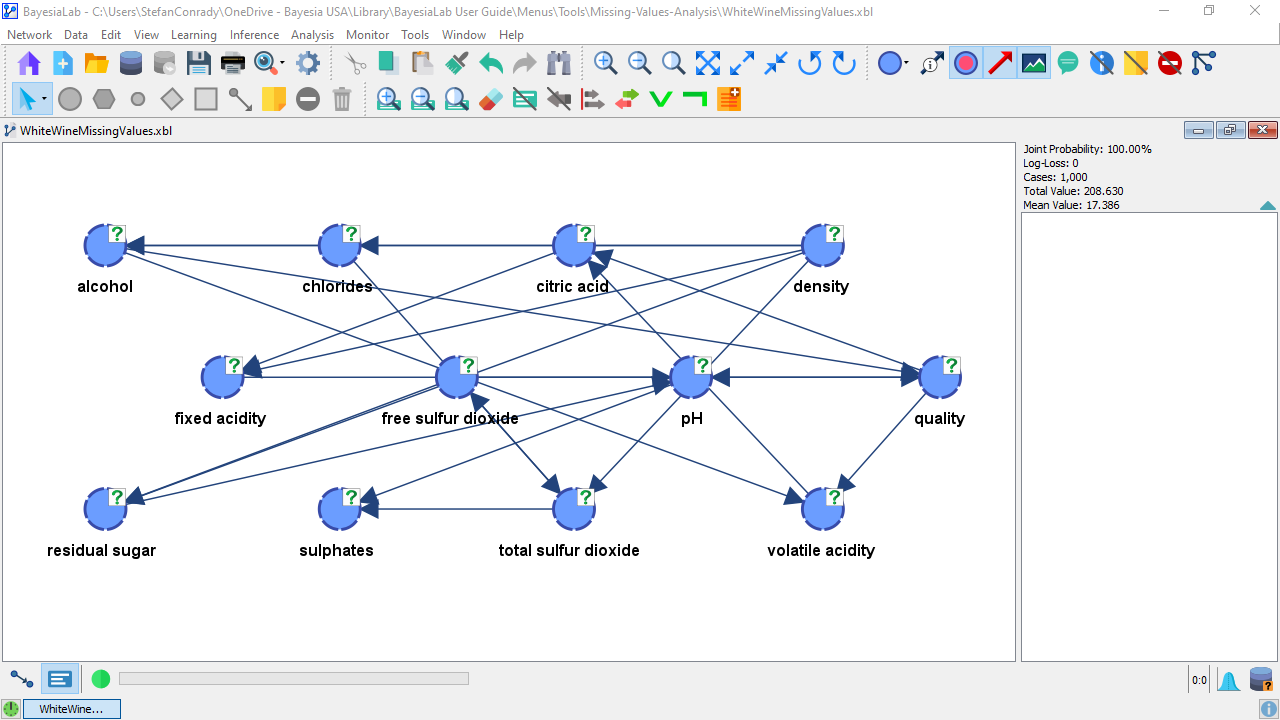Select the pH node in the network
This screenshot has height=720, width=1280.
click(690, 378)
